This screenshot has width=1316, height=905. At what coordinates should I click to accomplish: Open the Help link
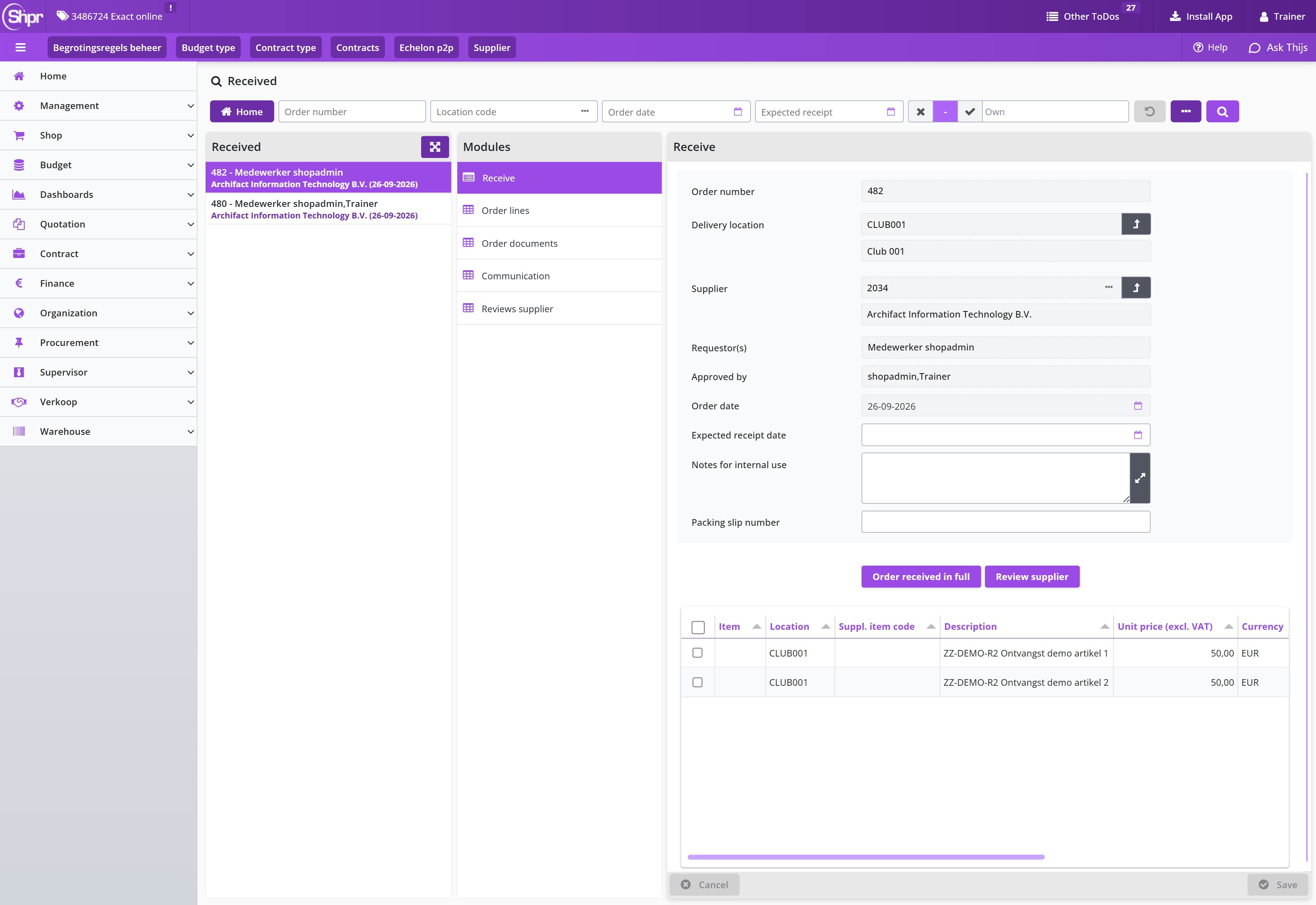(1210, 48)
